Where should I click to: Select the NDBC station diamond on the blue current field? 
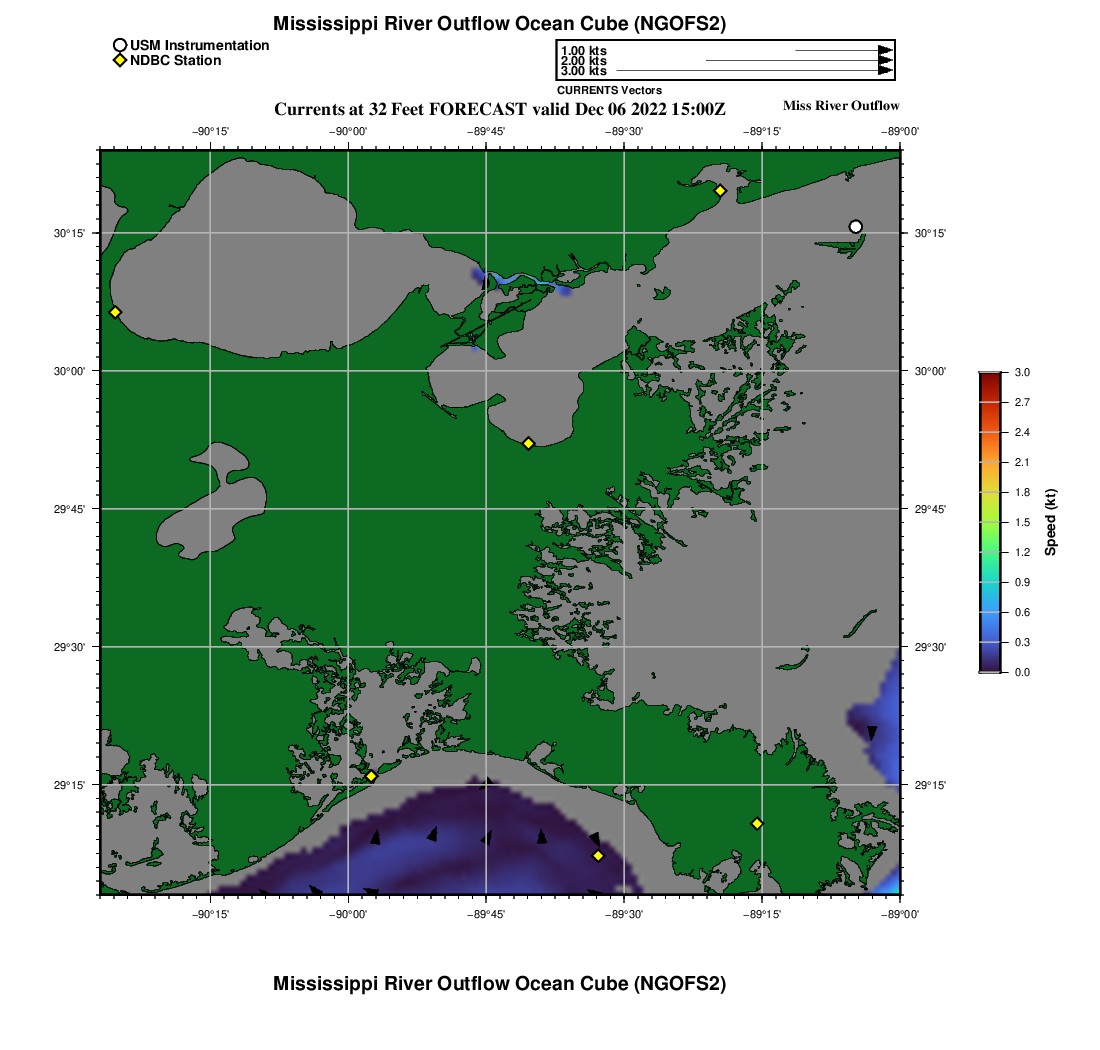(x=598, y=855)
